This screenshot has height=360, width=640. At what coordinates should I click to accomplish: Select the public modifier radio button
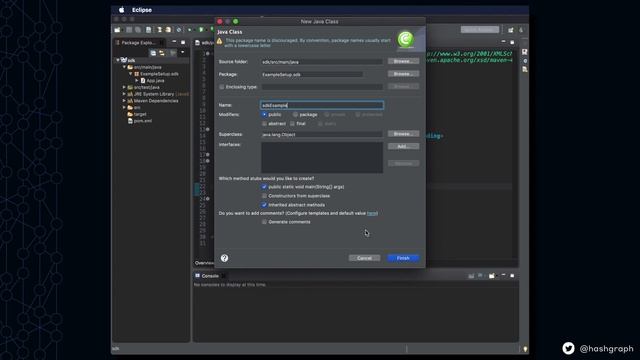point(264,115)
